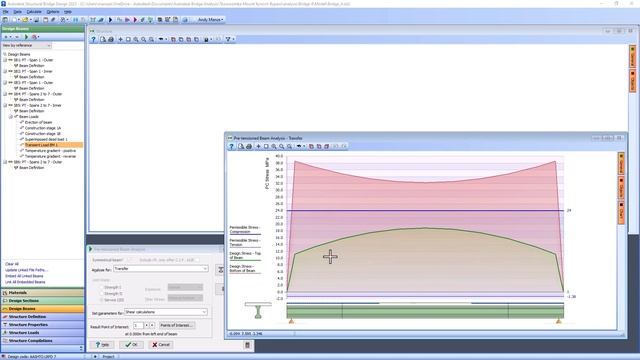
Task: Select the Service I/III radio button
Action: 102,300
